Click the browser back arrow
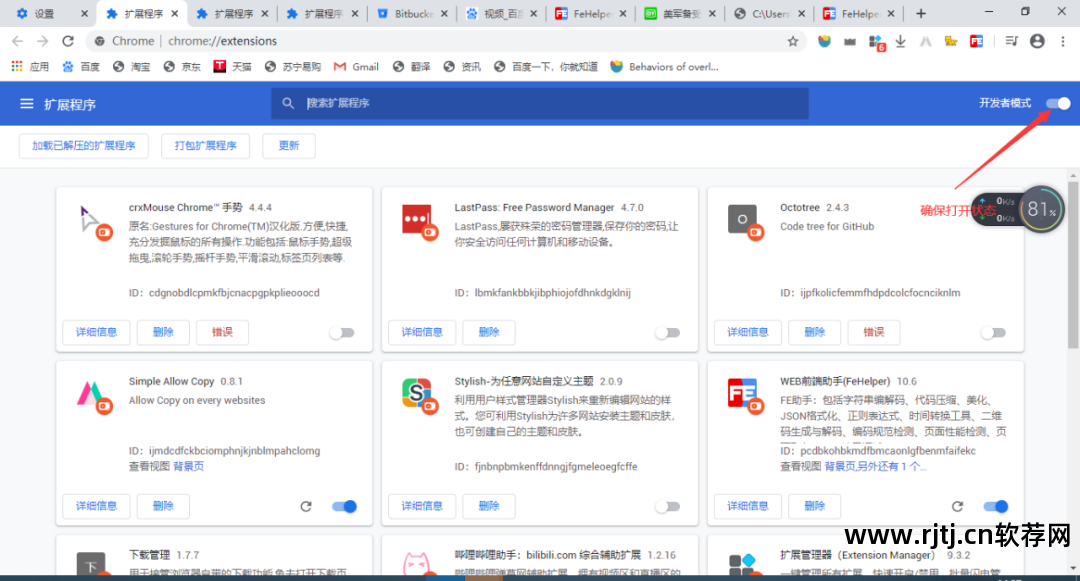 18,41
